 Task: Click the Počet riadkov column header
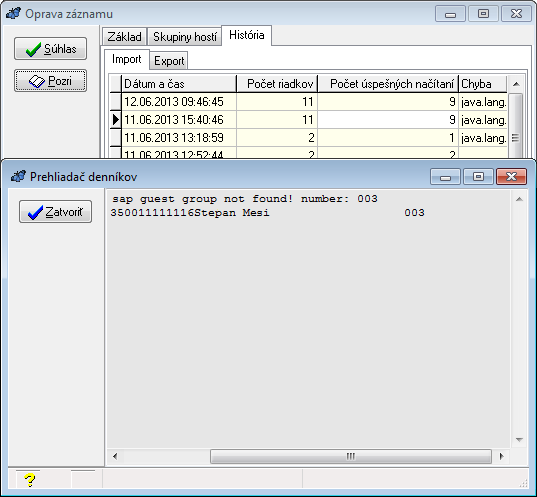click(277, 84)
